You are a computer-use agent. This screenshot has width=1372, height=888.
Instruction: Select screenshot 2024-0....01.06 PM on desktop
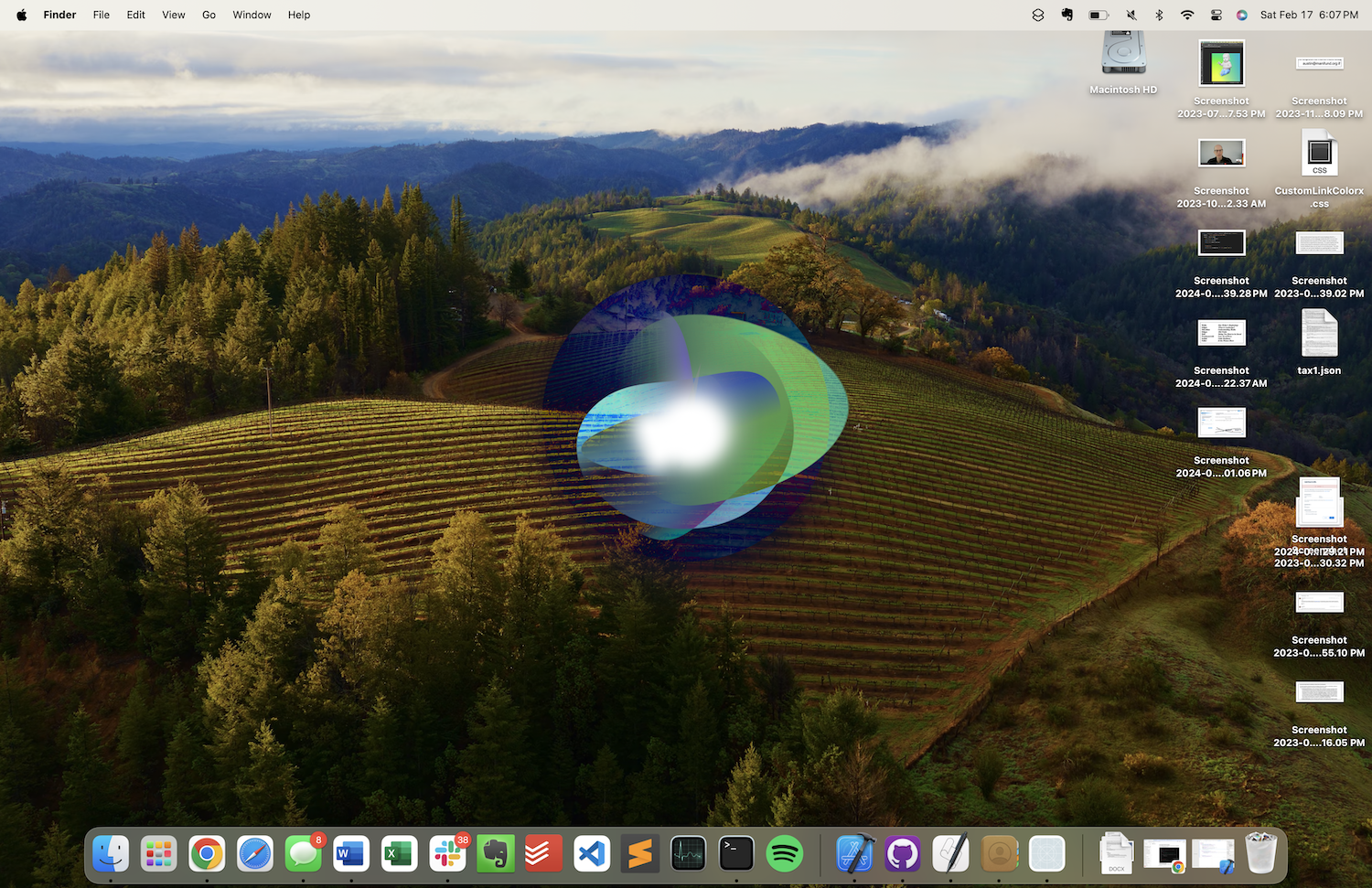pyautogui.click(x=1222, y=423)
